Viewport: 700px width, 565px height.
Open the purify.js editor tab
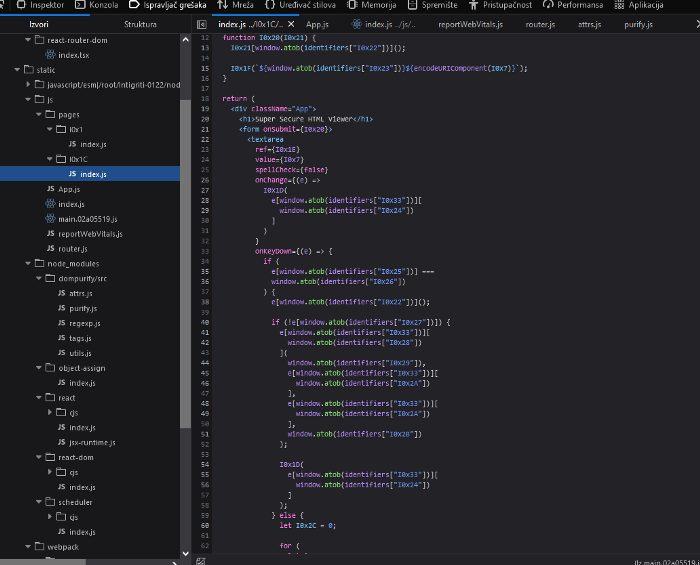[639, 23]
